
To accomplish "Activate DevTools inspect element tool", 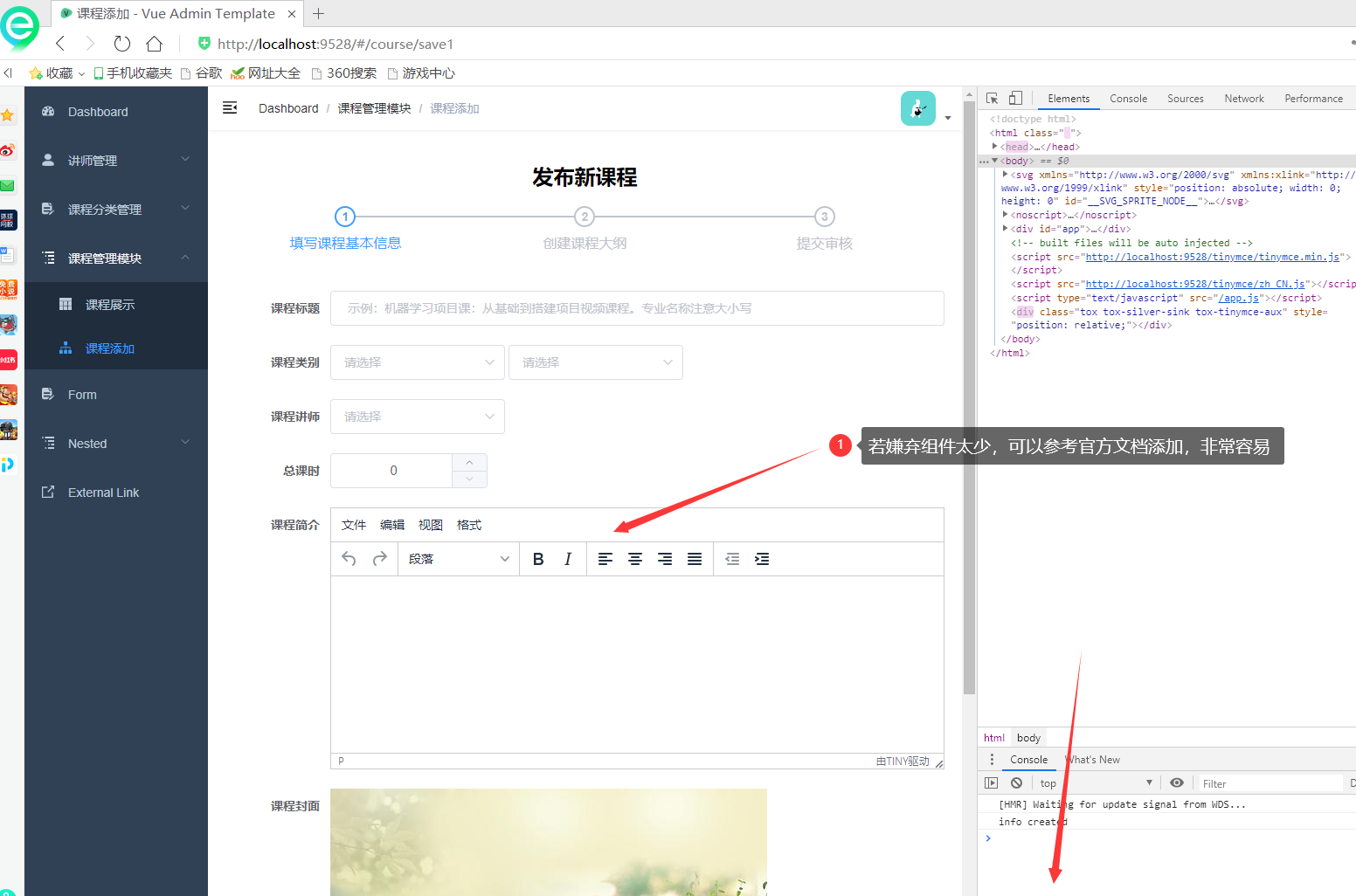I will click(x=992, y=98).
